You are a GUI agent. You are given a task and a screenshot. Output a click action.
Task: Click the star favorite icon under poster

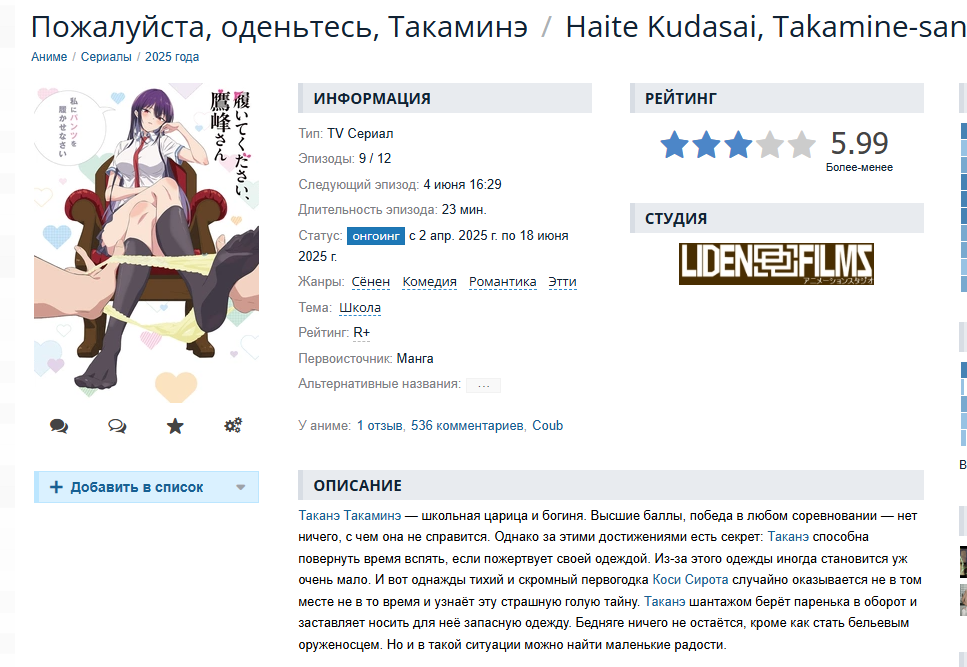coord(175,426)
